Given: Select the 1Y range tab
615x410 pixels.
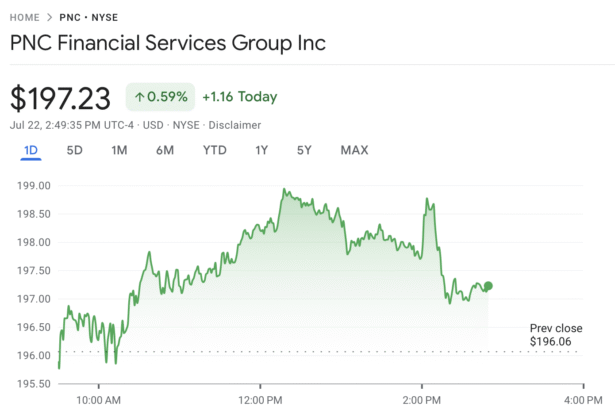Looking at the screenshot, I should coord(262,150).
